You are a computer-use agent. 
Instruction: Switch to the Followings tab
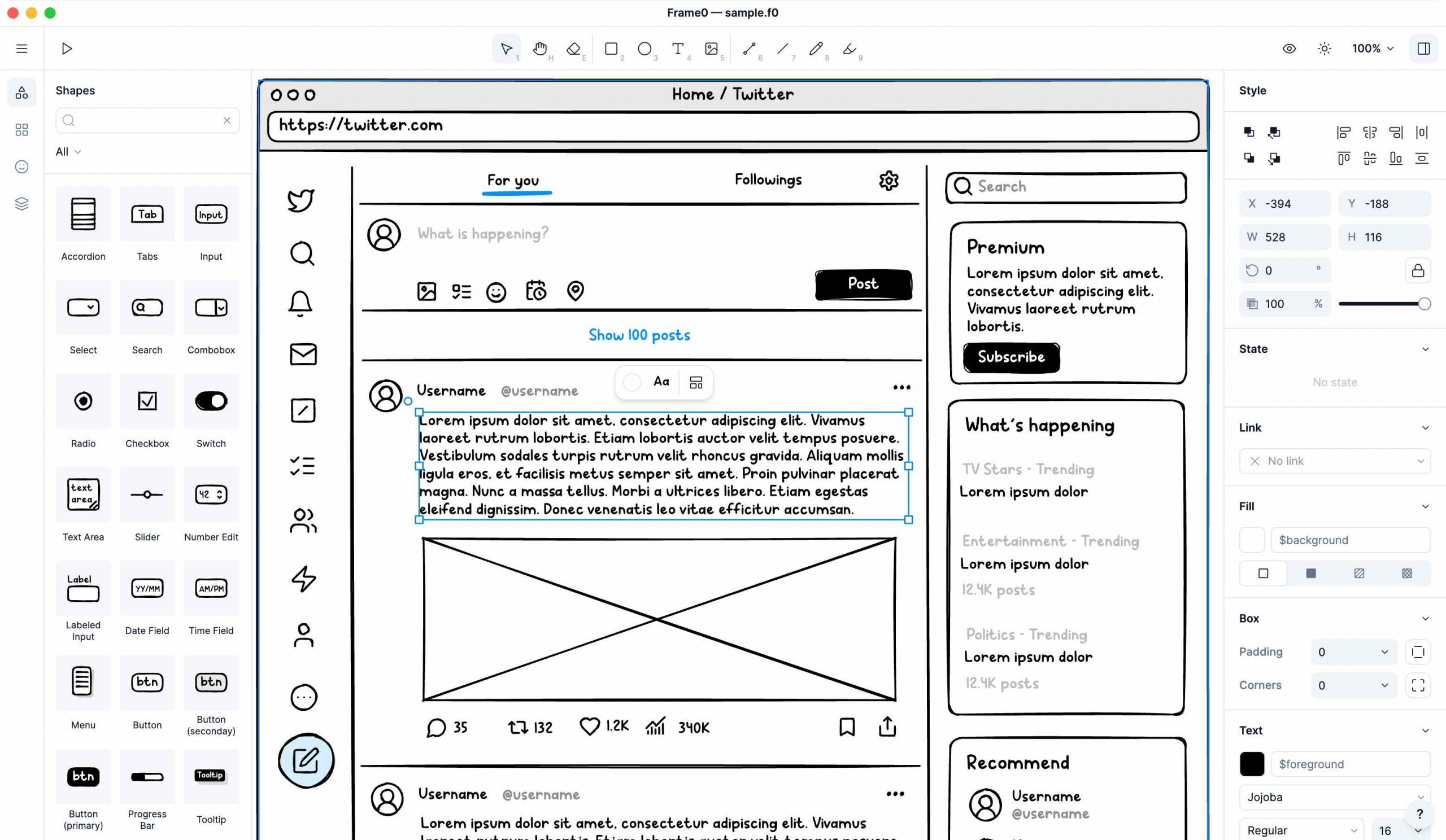[x=768, y=179]
